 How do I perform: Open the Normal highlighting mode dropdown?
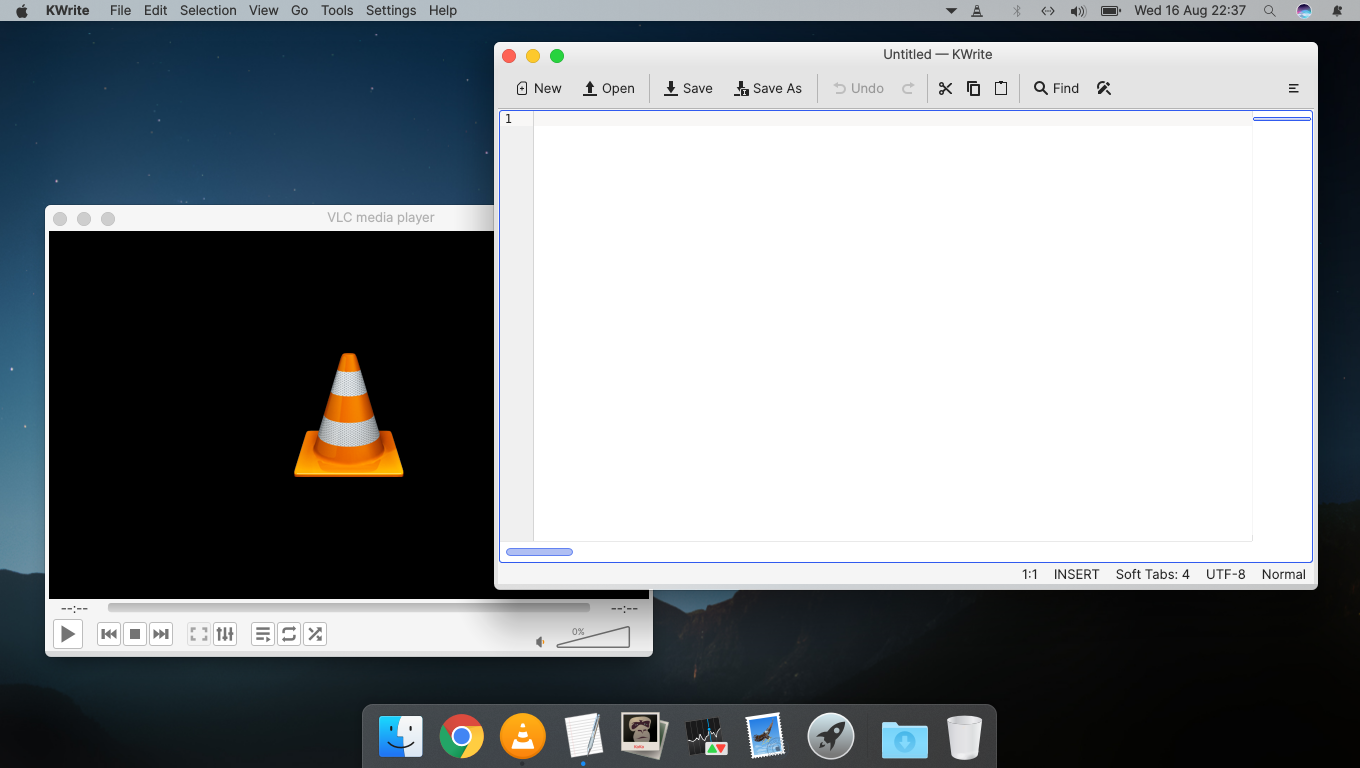click(x=1283, y=574)
